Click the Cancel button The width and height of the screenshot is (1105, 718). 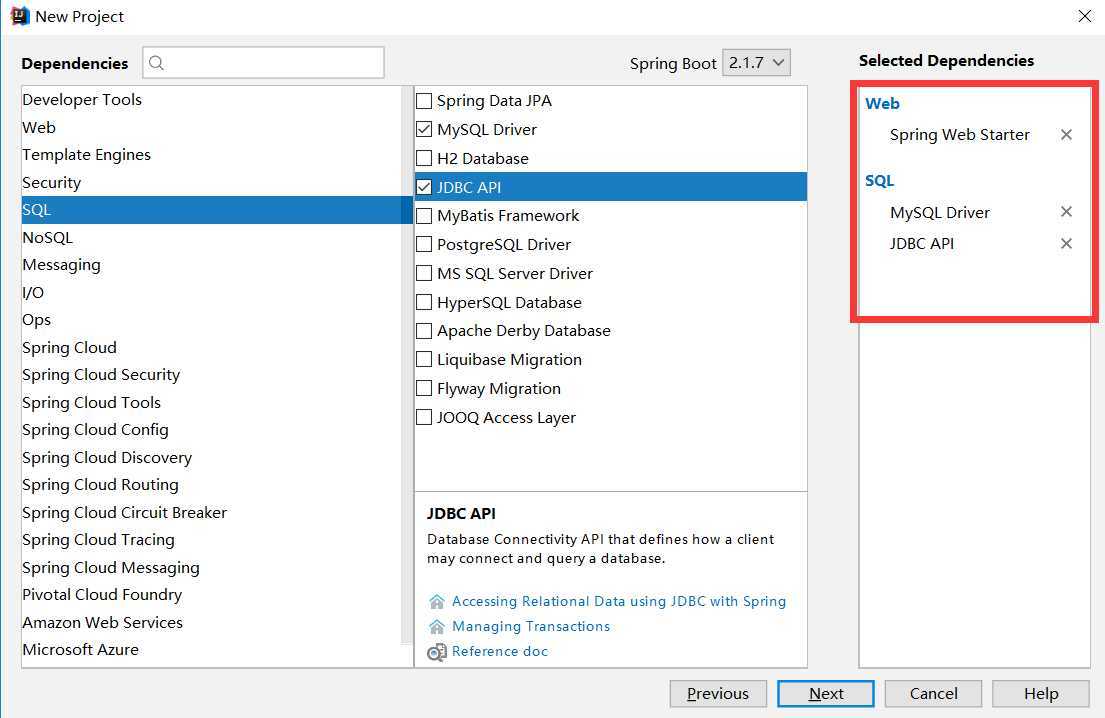tap(933, 694)
